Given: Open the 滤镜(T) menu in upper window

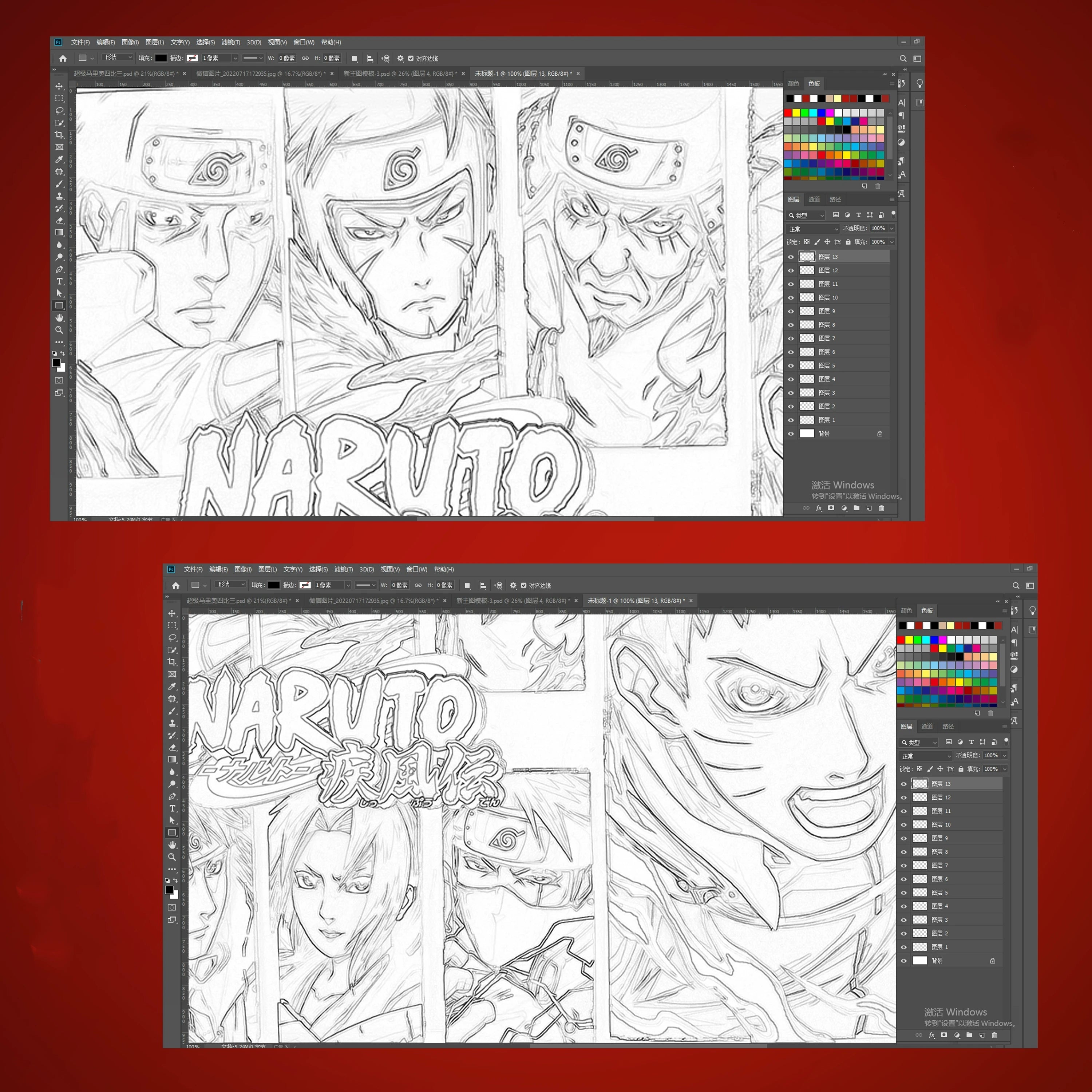Looking at the screenshot, I should pos(231,42).
